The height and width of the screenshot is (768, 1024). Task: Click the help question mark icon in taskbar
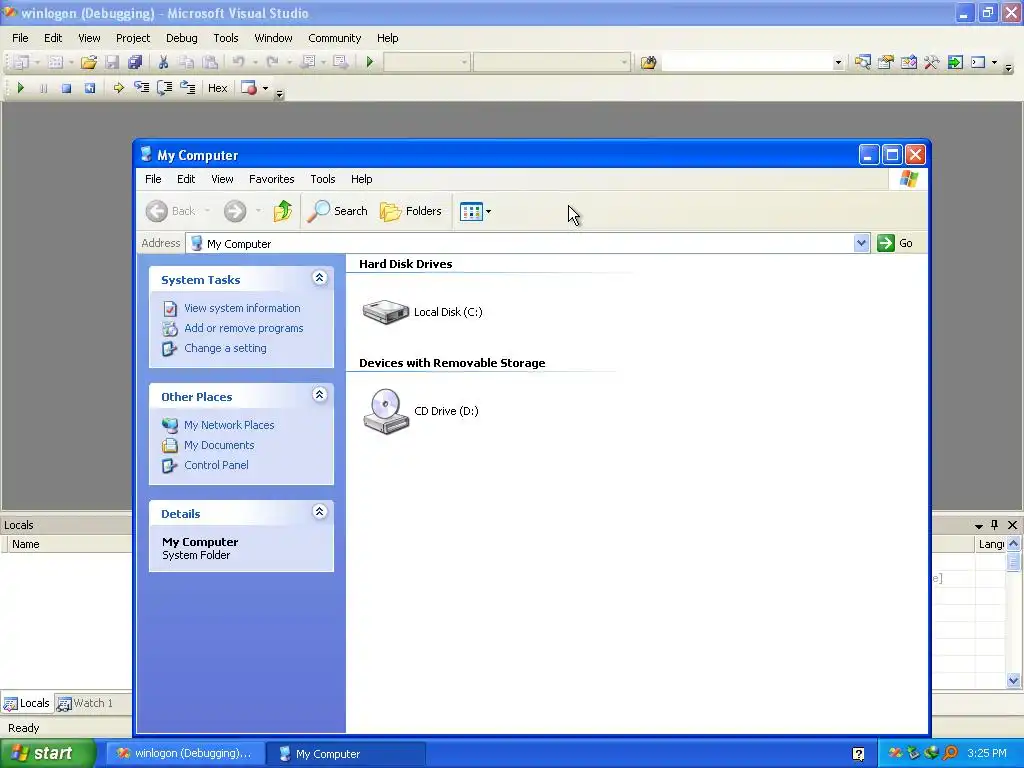pyautogui.click(x=858, y=754)
